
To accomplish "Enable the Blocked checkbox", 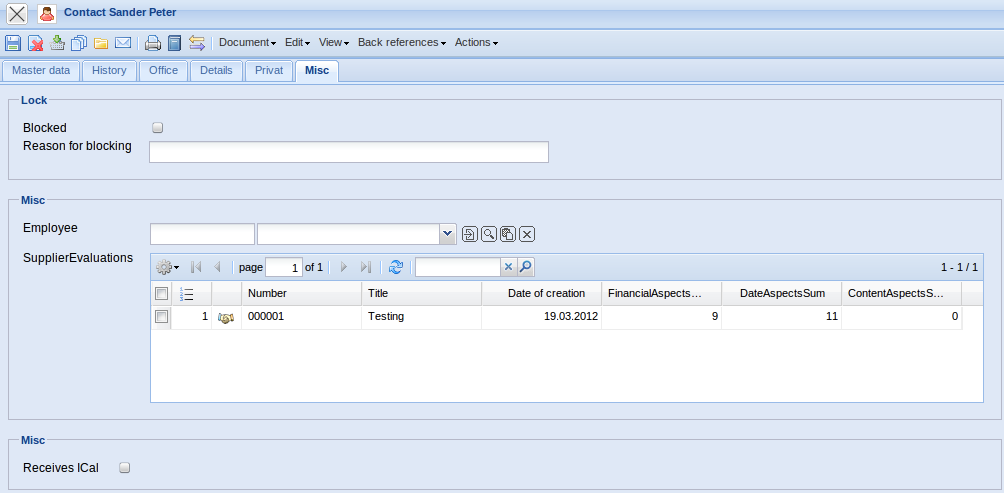I will point(157,128).
